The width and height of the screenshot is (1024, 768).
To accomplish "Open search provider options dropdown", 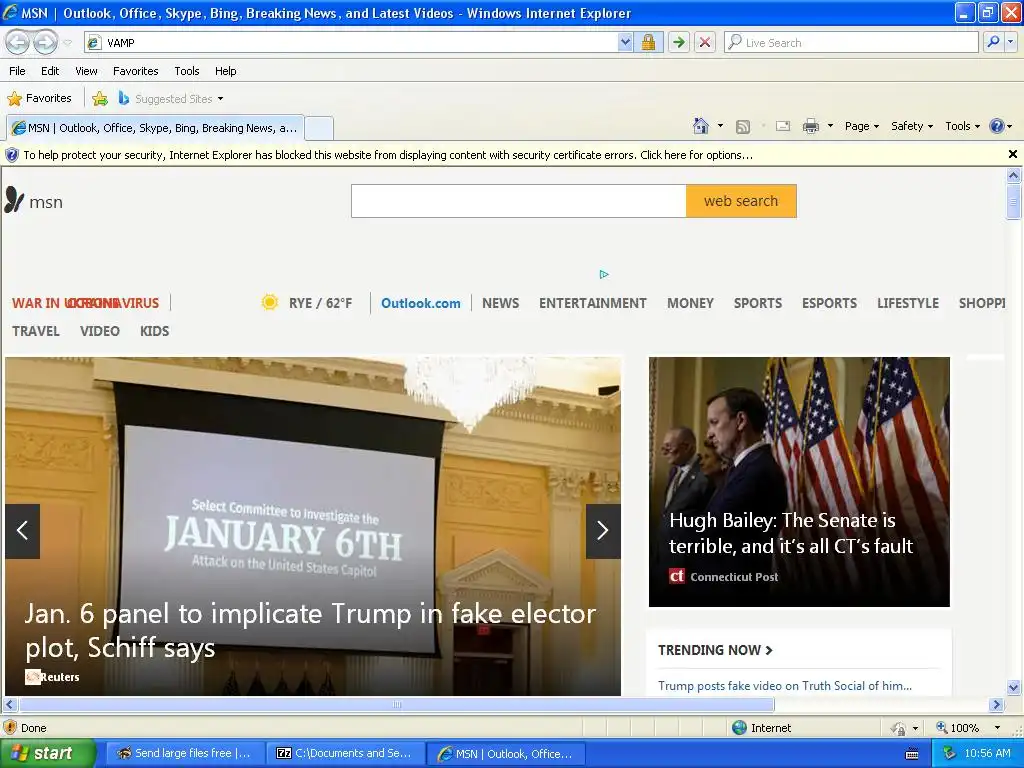I will (1011, 42).
